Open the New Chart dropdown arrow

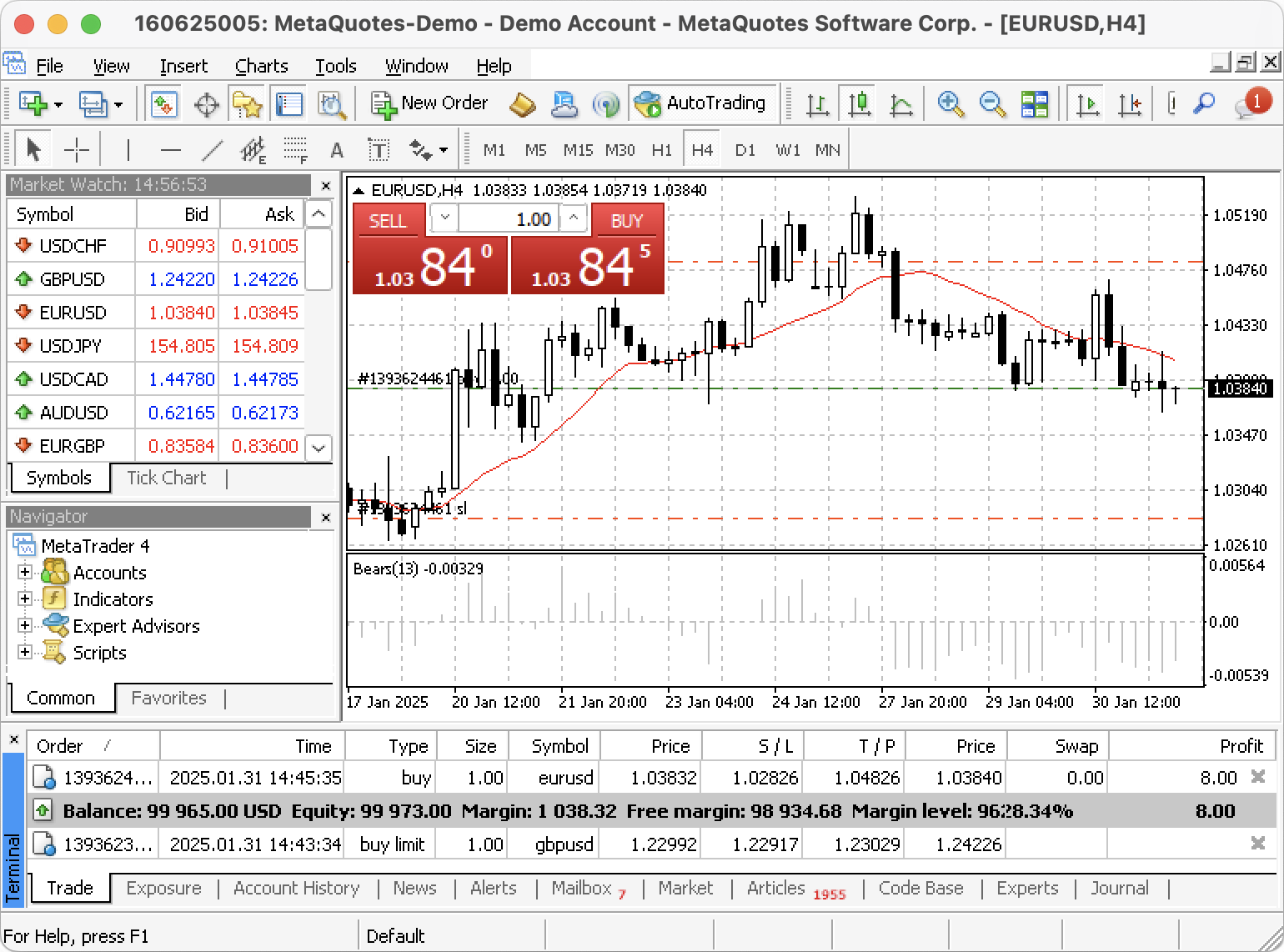coord(58,105)
